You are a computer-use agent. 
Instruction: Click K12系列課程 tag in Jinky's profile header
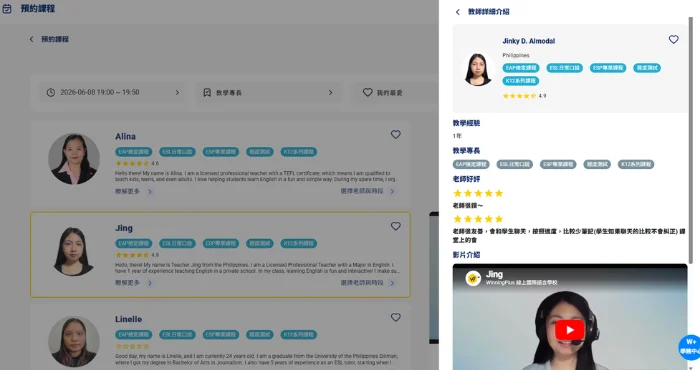[x=521, y=81]
